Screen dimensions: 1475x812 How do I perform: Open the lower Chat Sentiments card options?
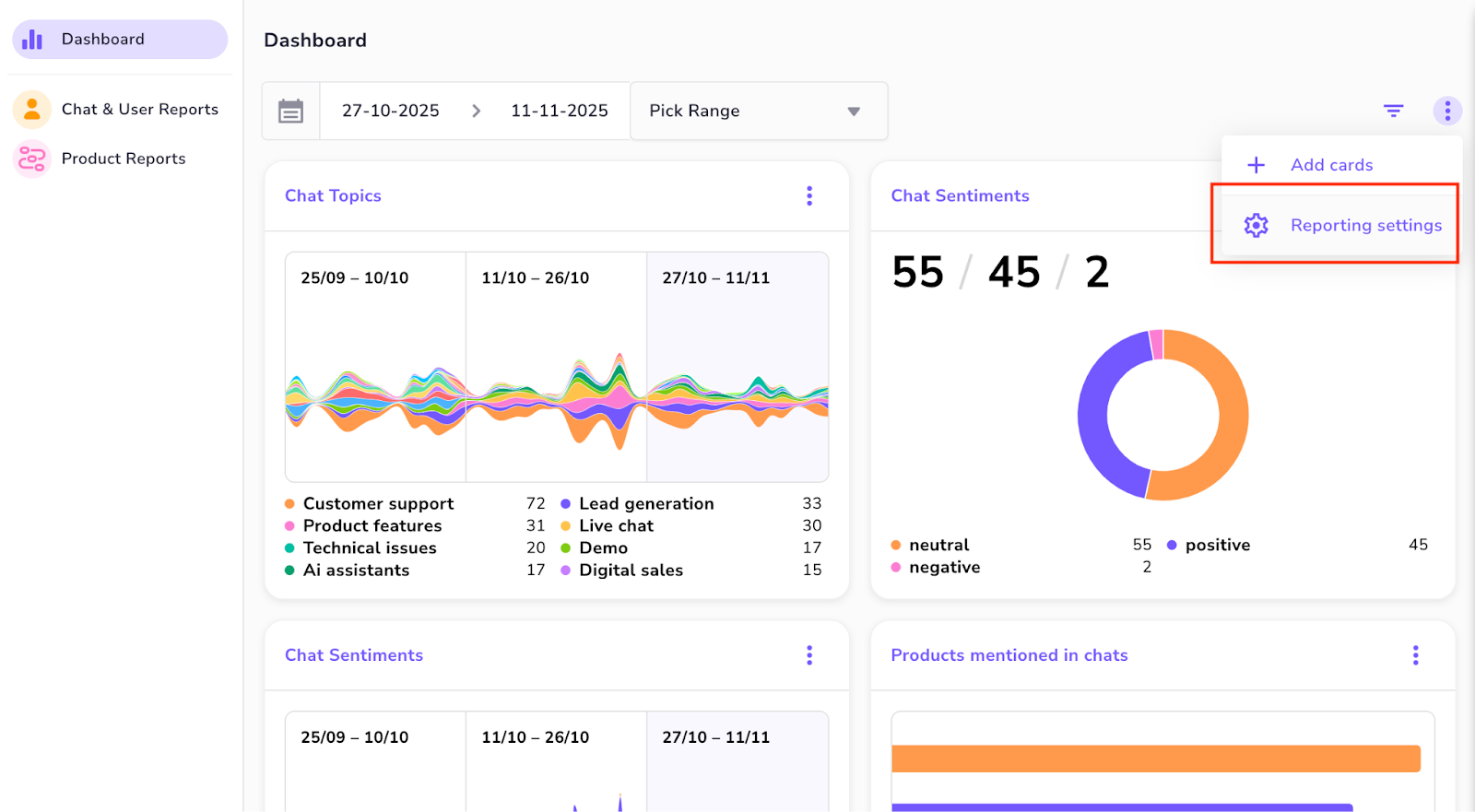809,655
